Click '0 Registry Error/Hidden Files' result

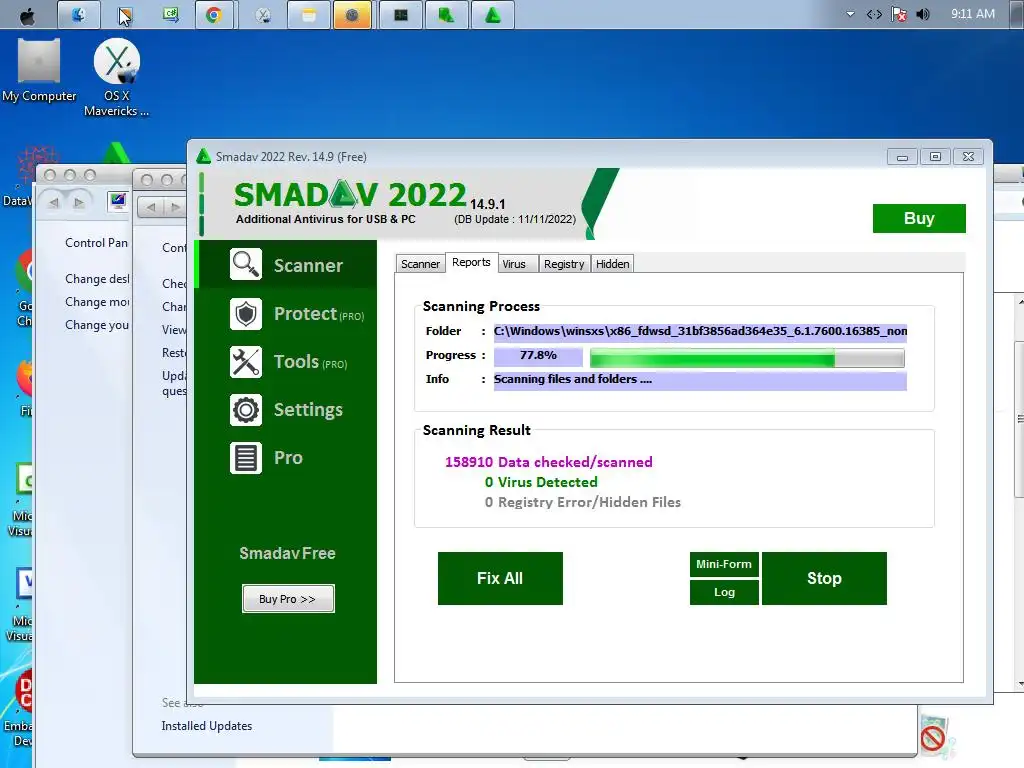click(x=583, y=502)
